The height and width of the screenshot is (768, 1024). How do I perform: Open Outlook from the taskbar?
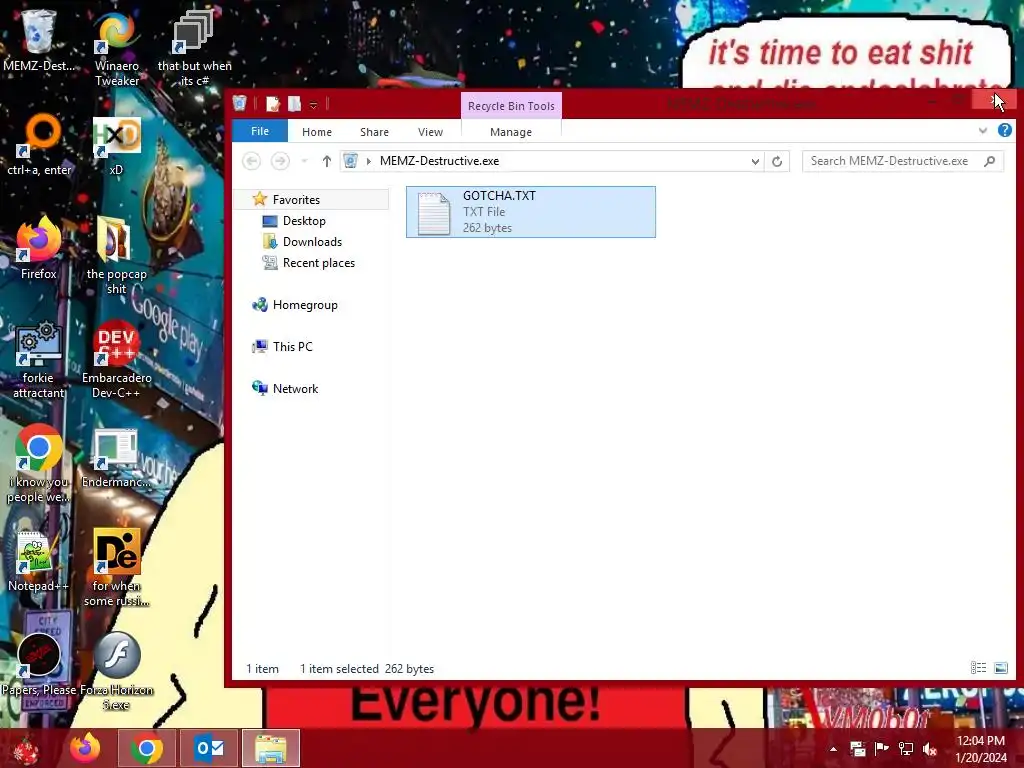point(209,748)
